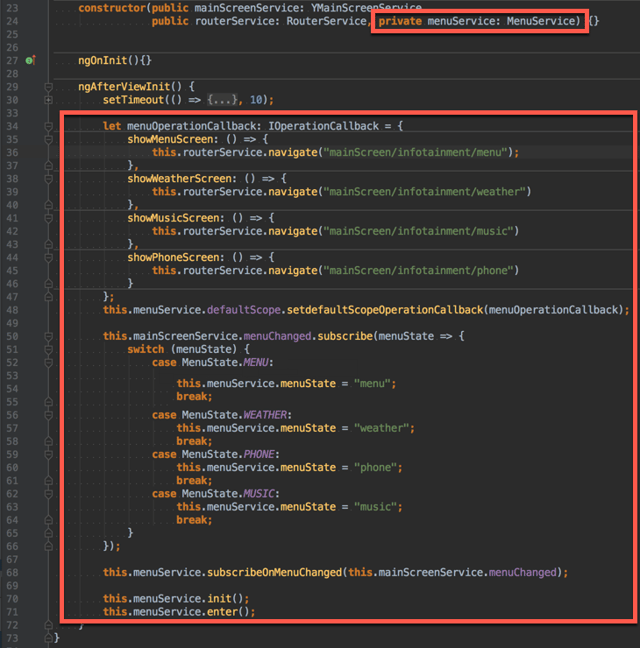Click routerService: RouterService parameter text
The width and height of the screenshot is (640, 648).
tap(281, 21)
